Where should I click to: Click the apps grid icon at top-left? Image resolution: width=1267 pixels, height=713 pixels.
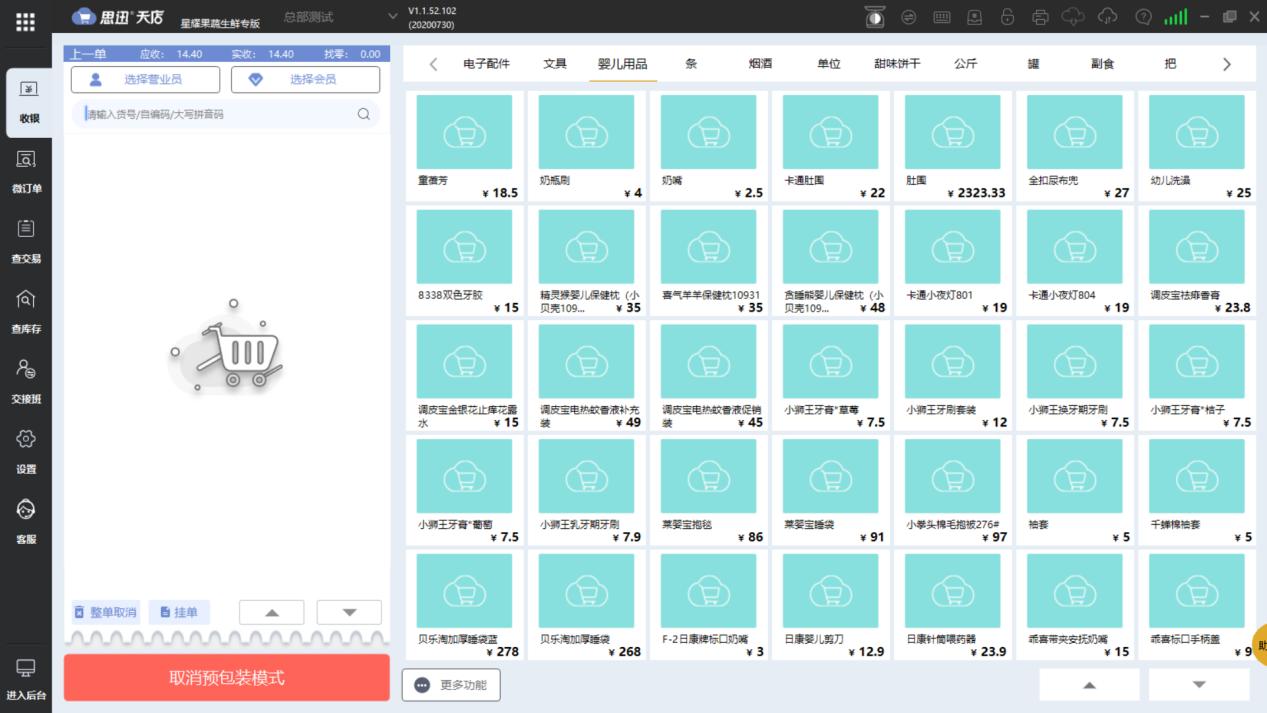click(26, 22)
